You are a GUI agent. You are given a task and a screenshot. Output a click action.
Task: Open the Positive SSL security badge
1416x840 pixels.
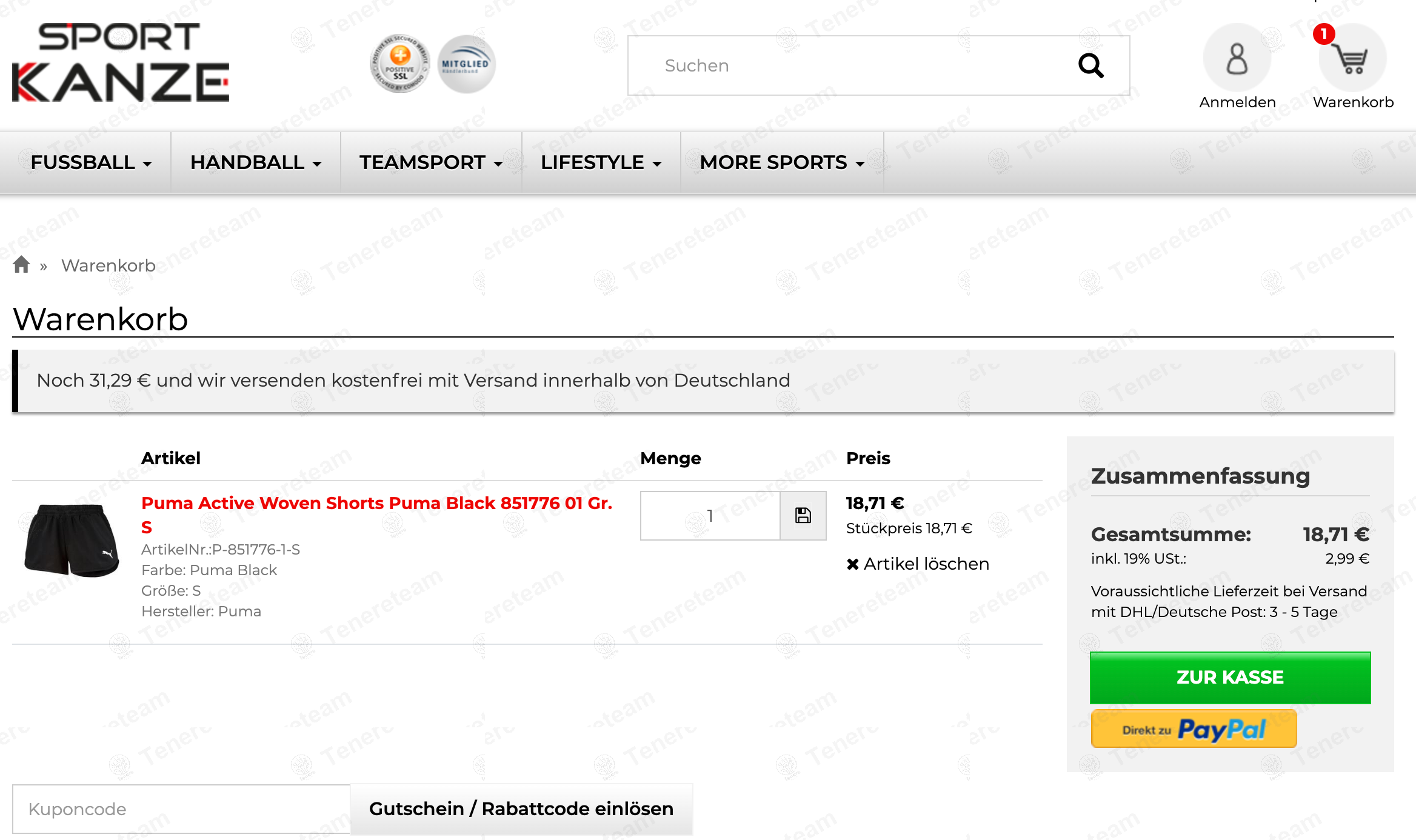pyautogui.click(x=400, y=64)
